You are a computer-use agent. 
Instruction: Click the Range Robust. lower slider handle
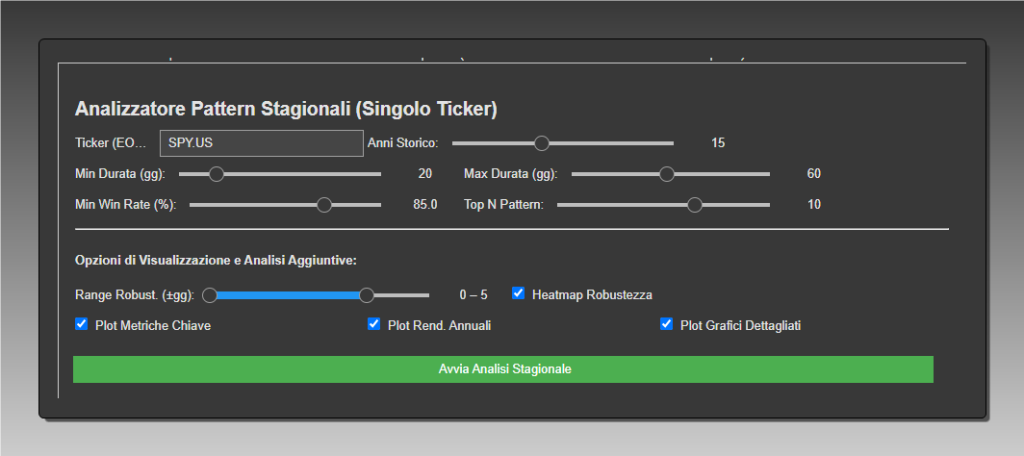point(210,295)
